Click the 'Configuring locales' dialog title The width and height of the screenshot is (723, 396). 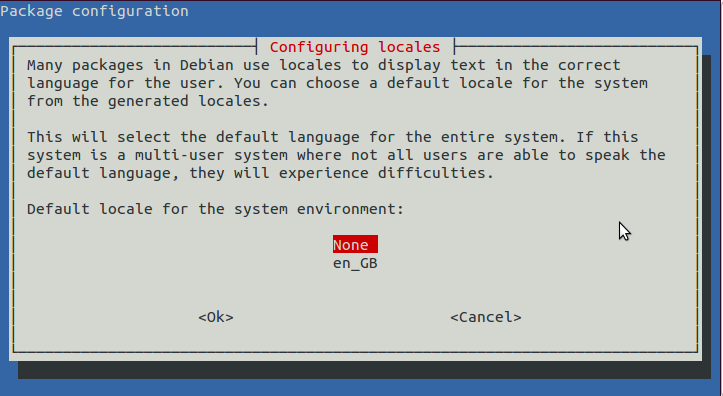pos(355,47)
